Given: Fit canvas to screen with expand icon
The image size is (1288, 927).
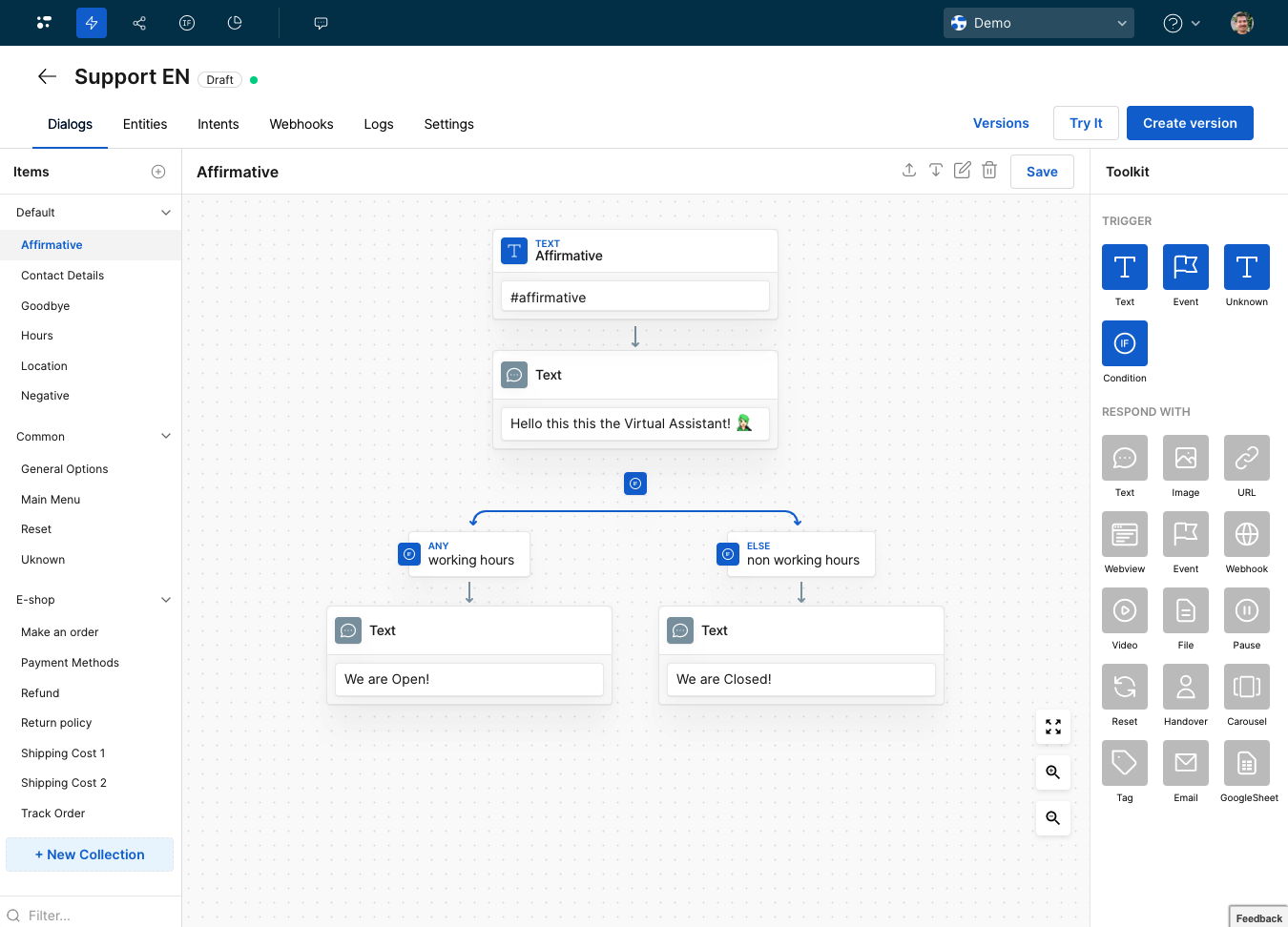Looking at the screenshot, I should [x=1052, y=727].
